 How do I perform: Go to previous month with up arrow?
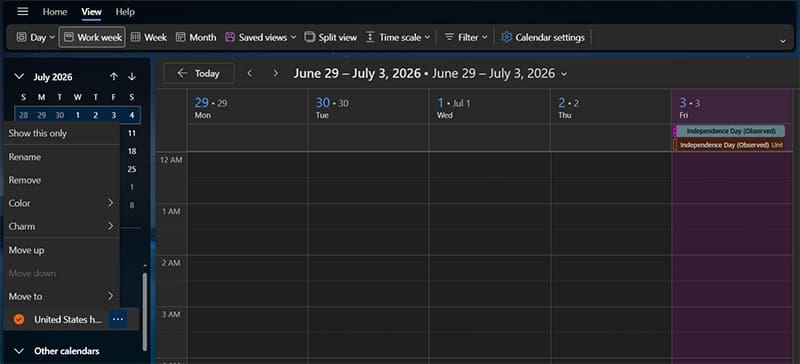(x=114, y=77)
